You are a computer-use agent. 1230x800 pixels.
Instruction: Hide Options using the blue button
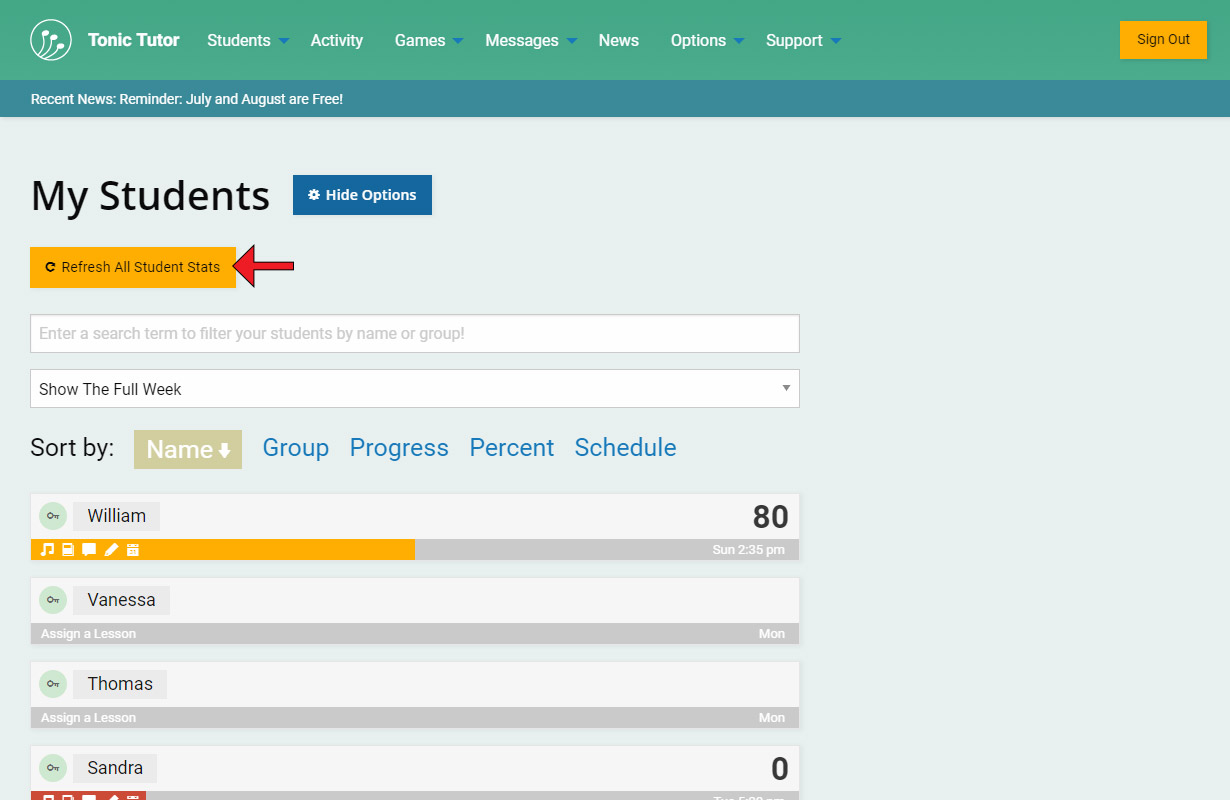(362, 195)
